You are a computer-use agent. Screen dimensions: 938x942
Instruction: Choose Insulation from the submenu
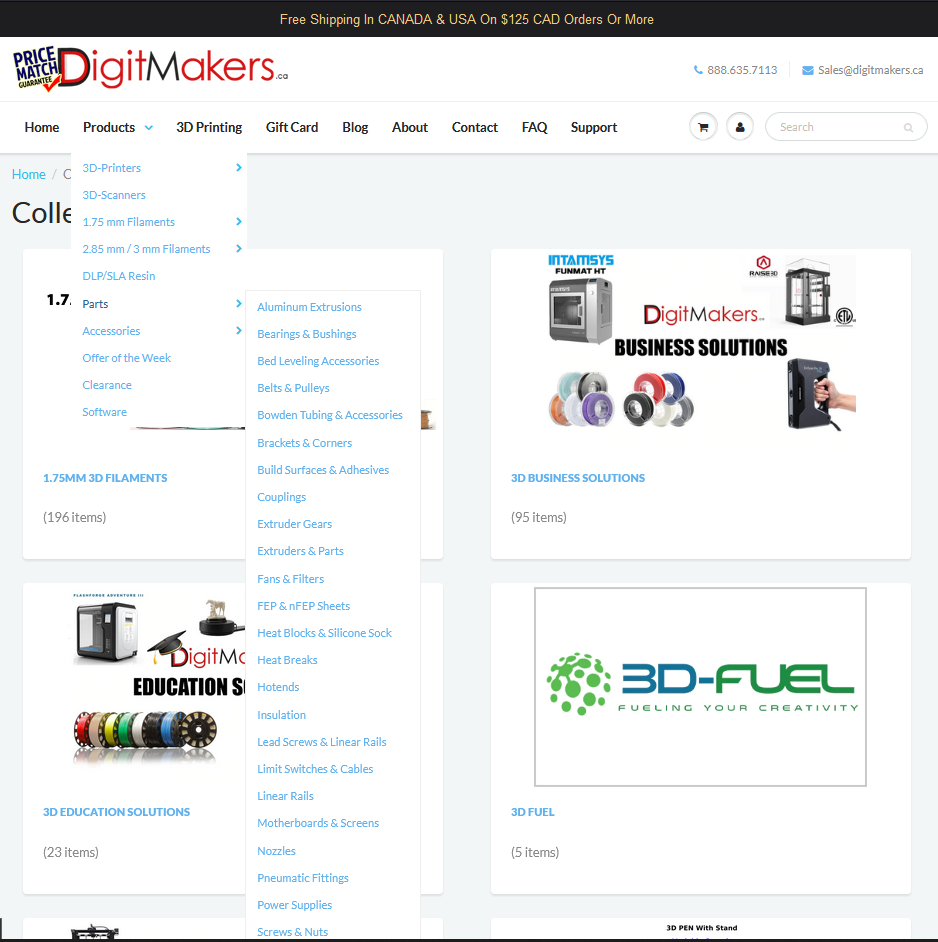pos(282,715)
